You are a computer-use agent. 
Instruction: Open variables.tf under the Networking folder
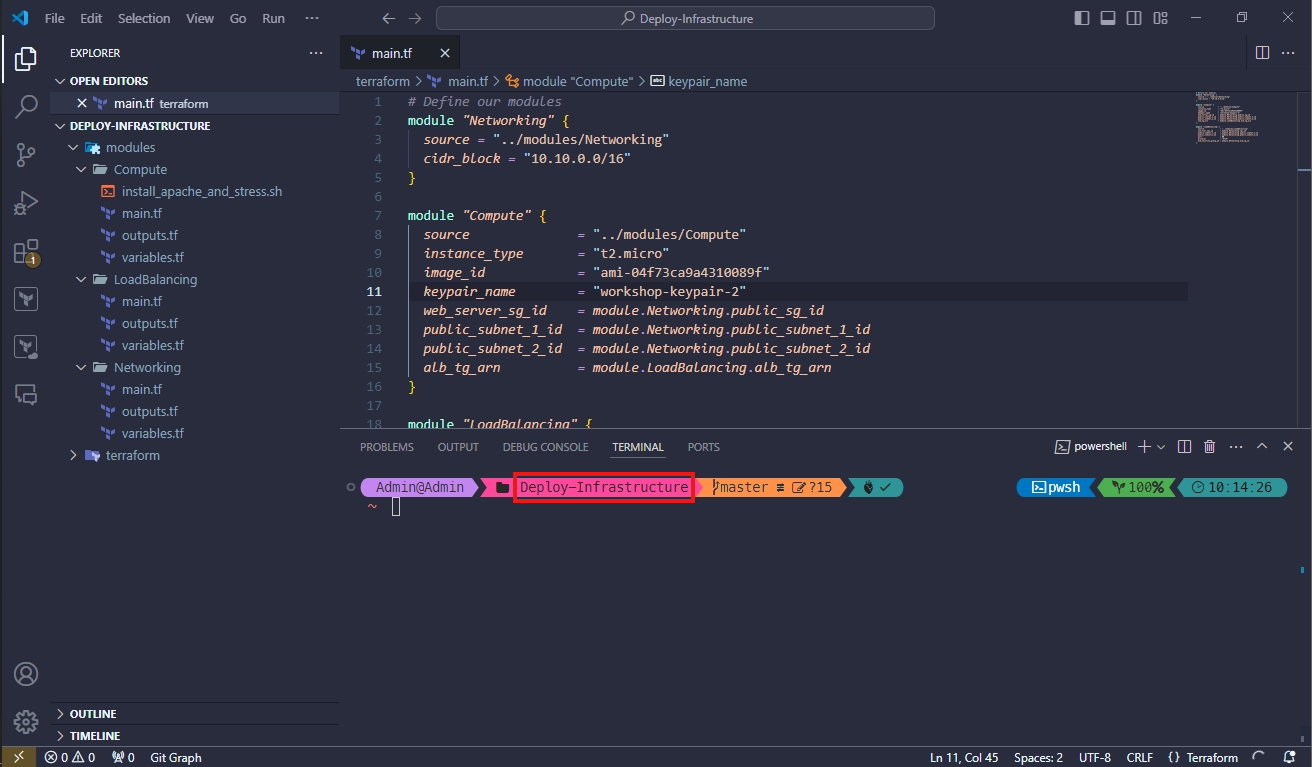pos(153,433)
